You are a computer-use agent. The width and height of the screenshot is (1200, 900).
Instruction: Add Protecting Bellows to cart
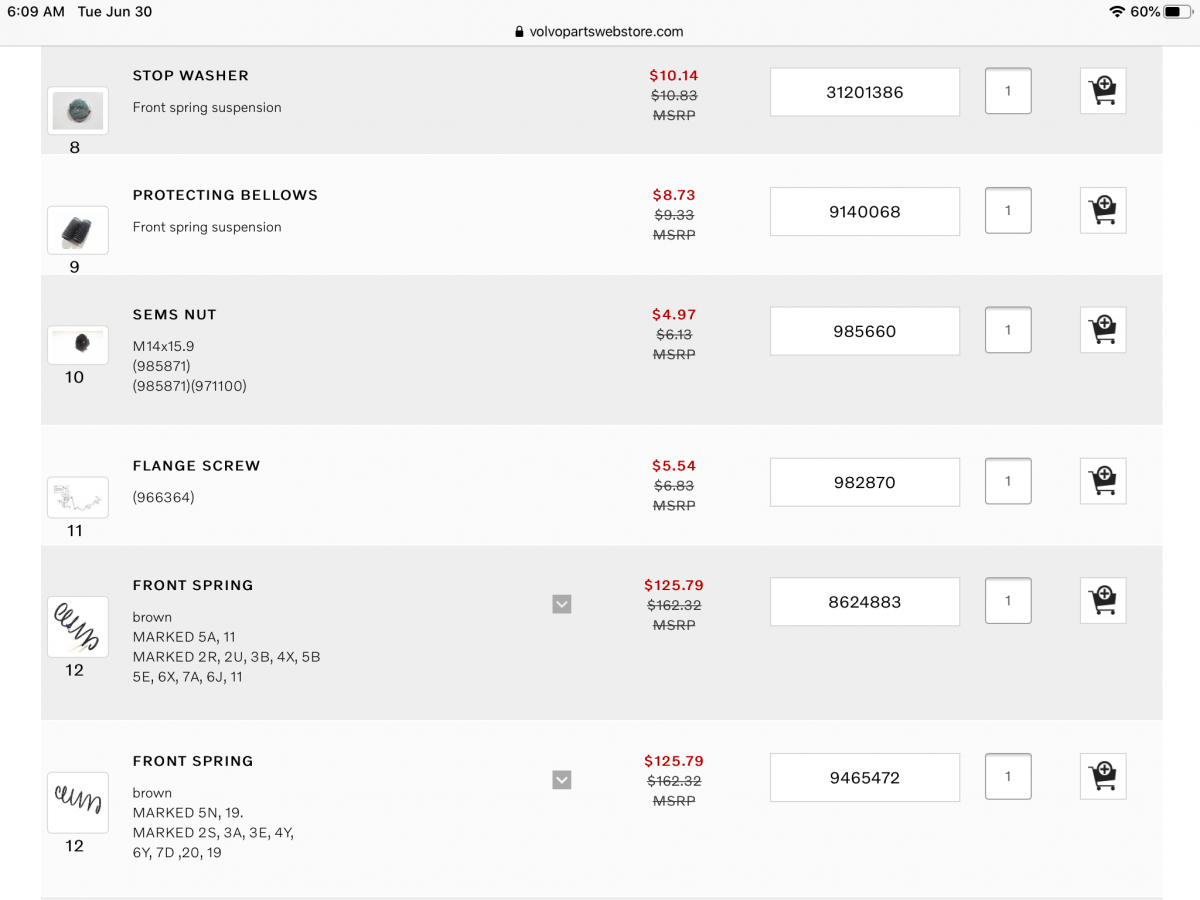1103,210
